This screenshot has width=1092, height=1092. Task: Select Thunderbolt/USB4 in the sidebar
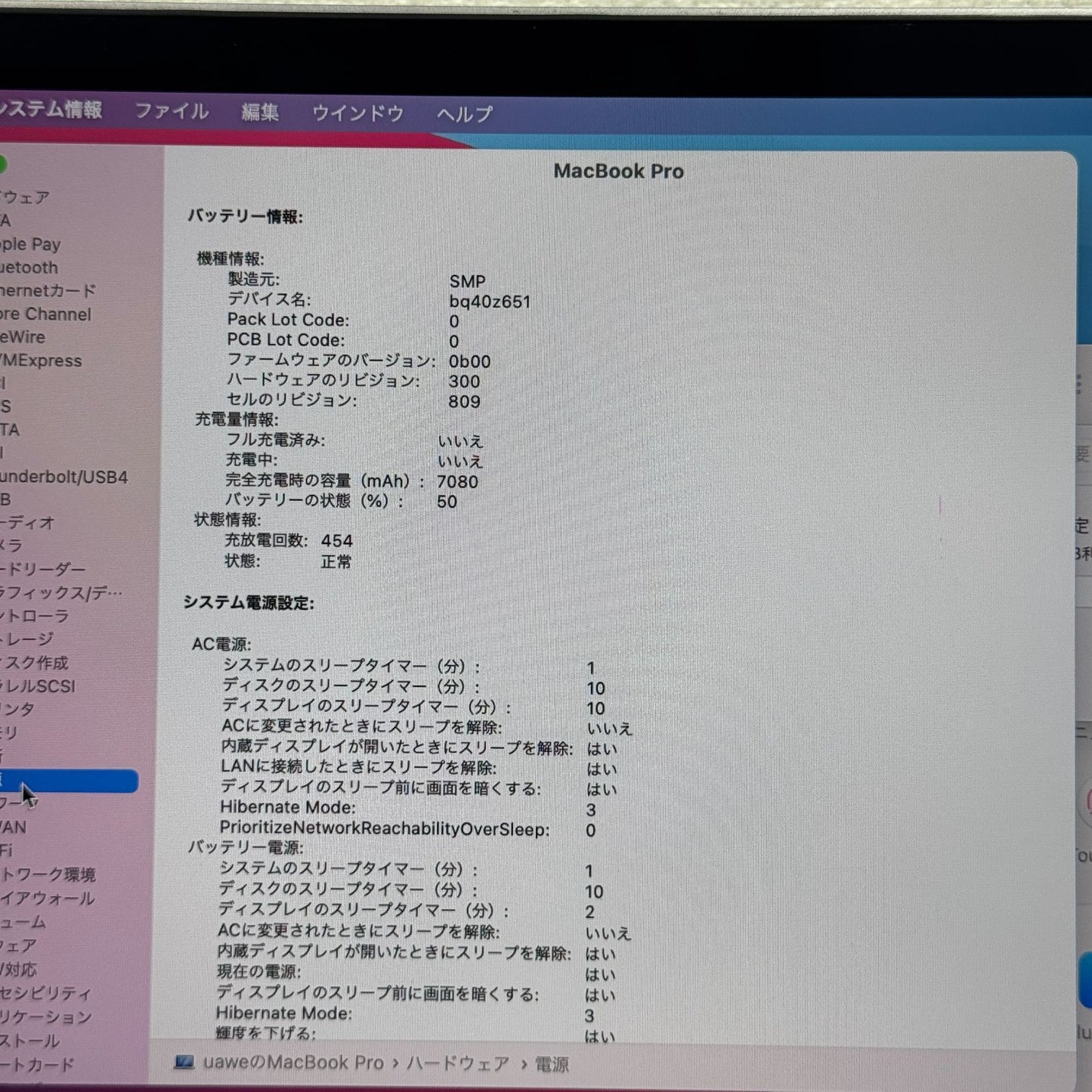(x=64, y=477)
